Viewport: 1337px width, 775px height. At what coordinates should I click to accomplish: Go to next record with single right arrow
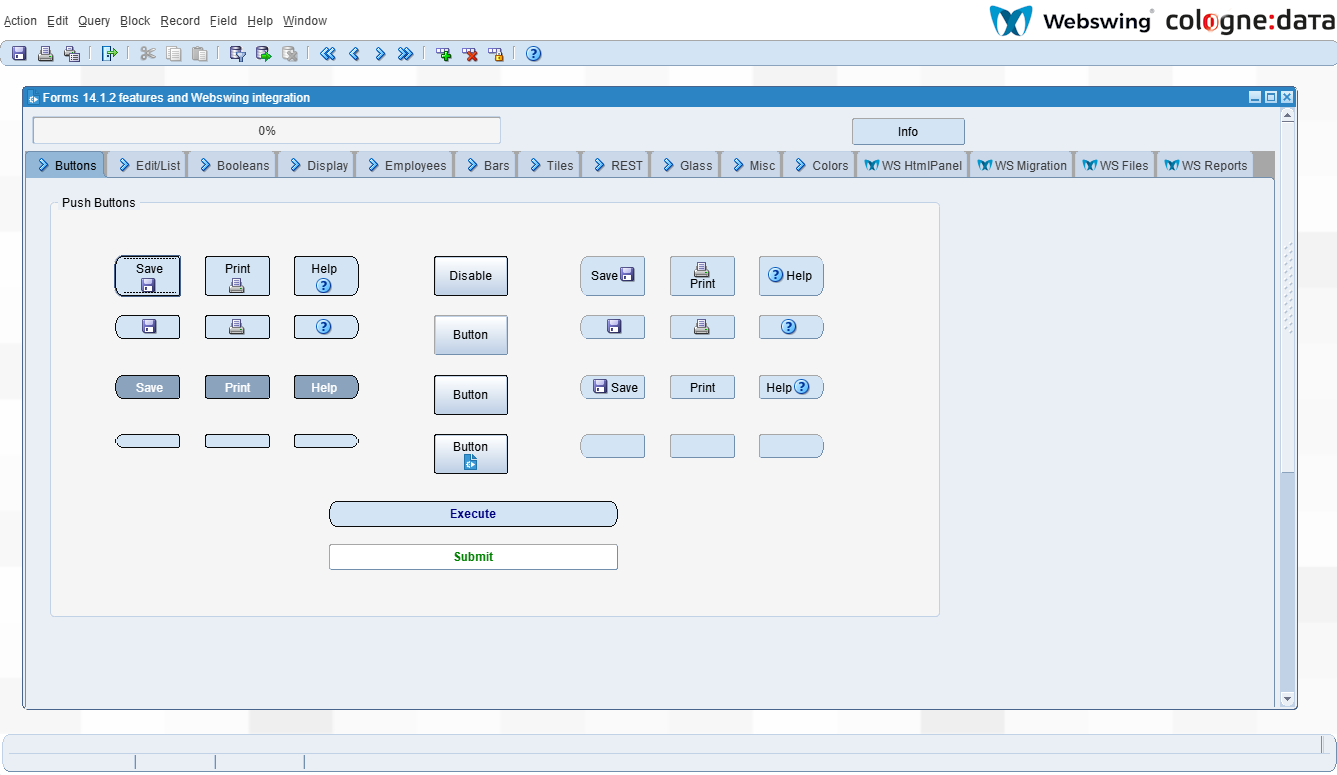[x=380, y=54]
